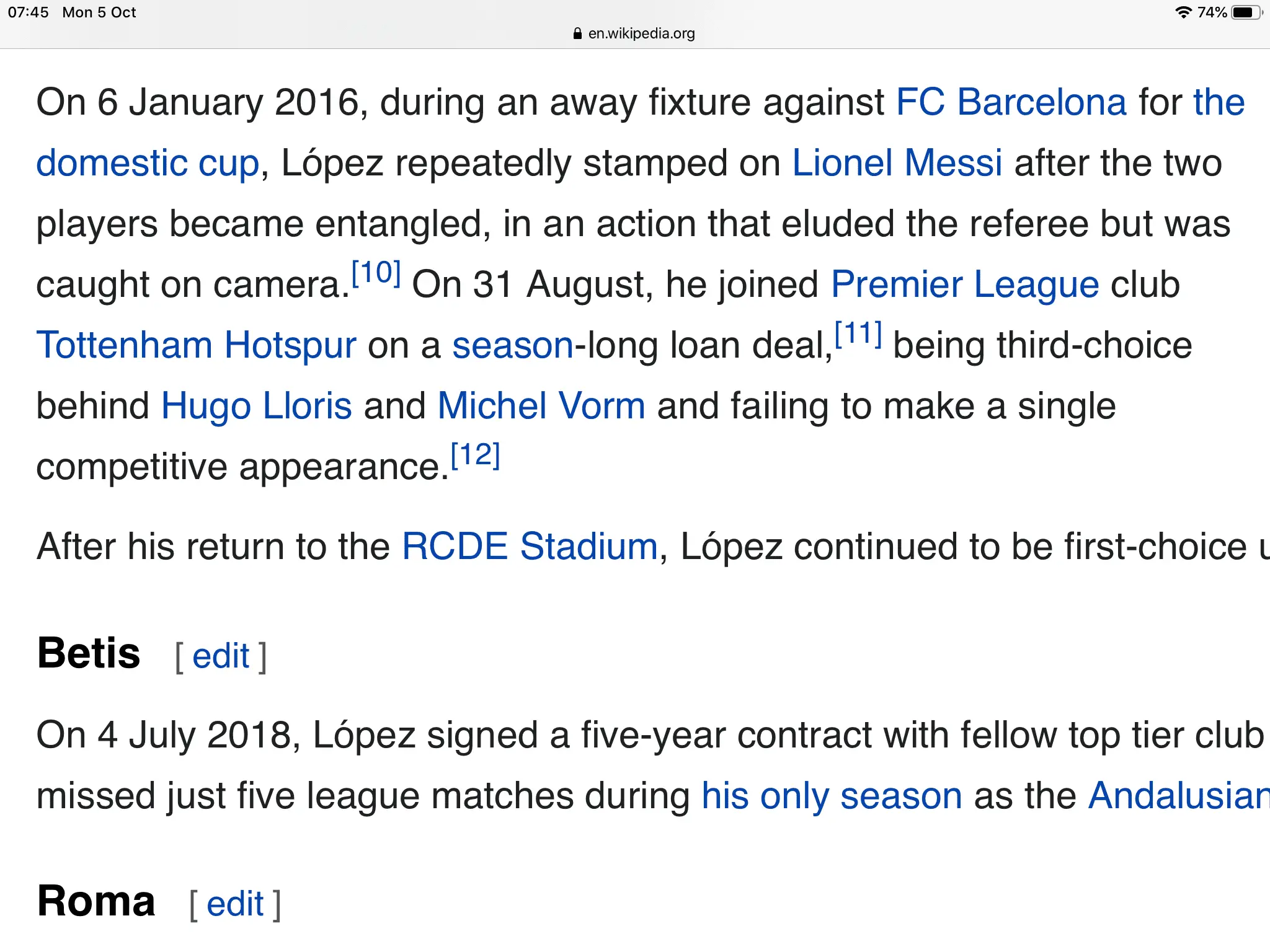This screenshot has width=1270, height=952.
Task: Tap the clock time in status bar
Action: coord(28,12)
